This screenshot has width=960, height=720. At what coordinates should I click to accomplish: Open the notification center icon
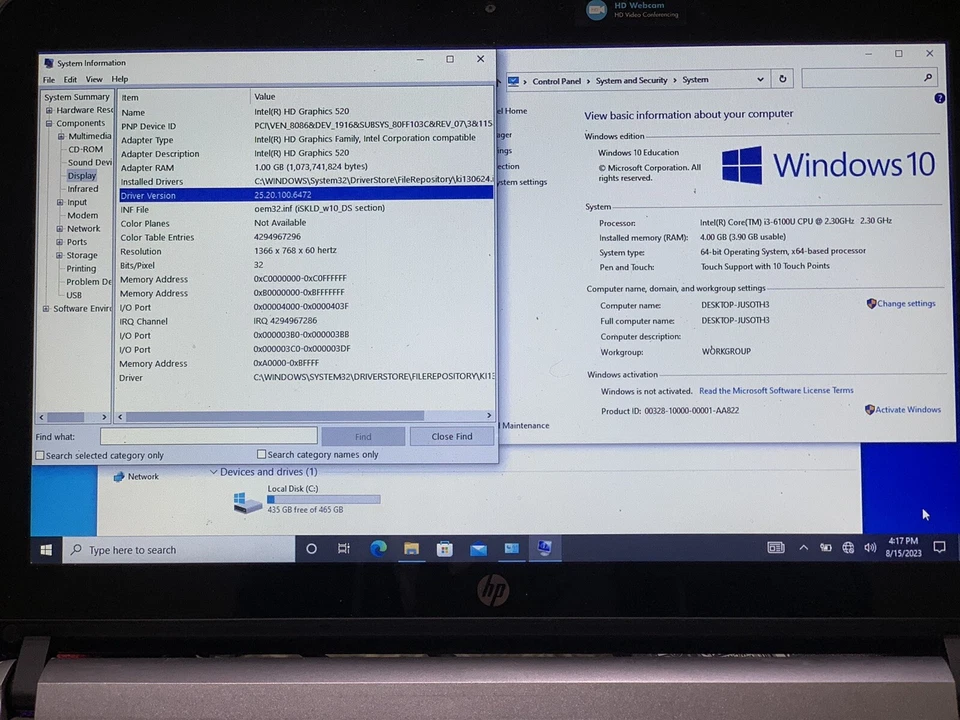939,548
